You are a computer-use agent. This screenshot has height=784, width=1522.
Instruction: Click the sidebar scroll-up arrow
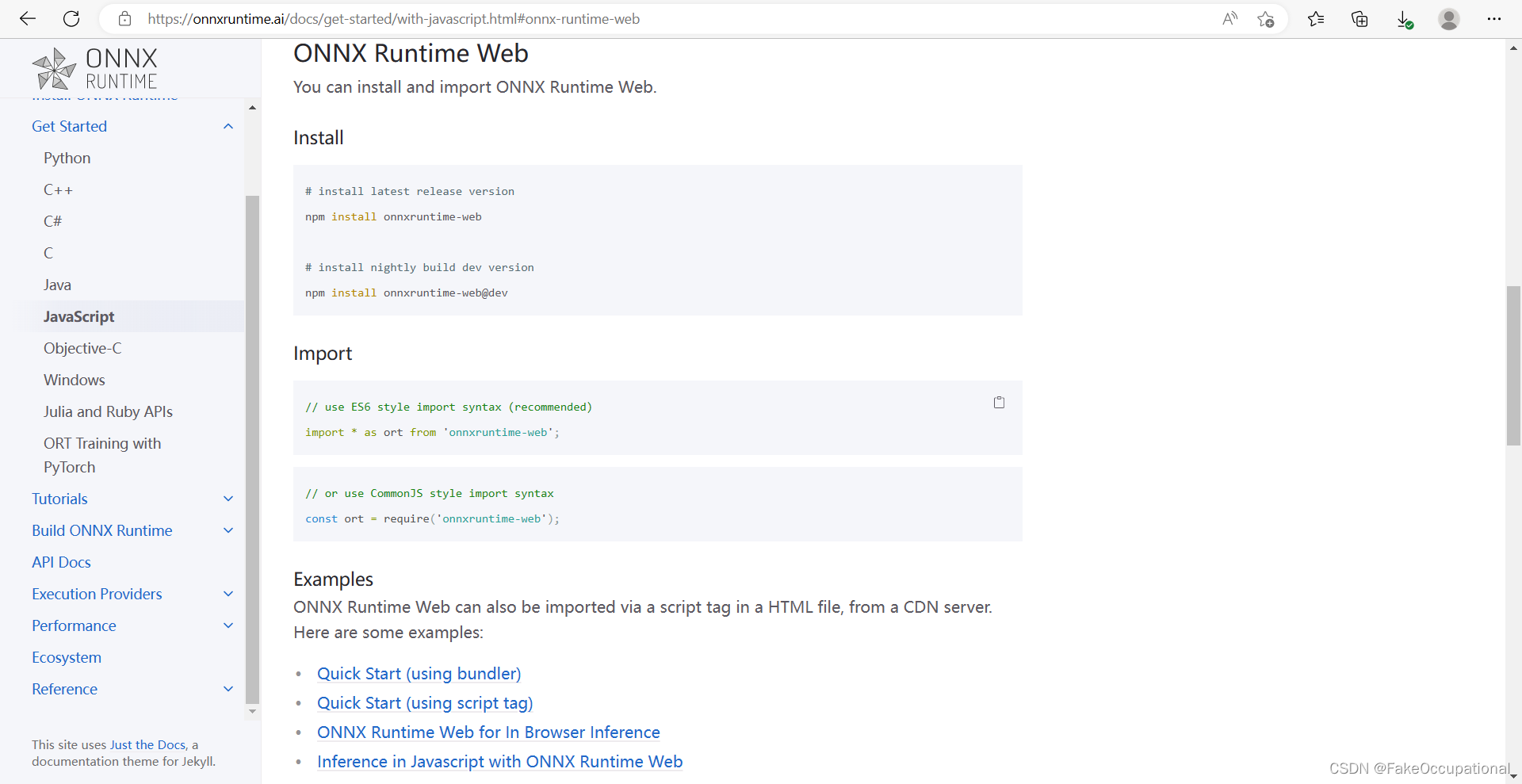pyautogui.click(x=252, y=107)
